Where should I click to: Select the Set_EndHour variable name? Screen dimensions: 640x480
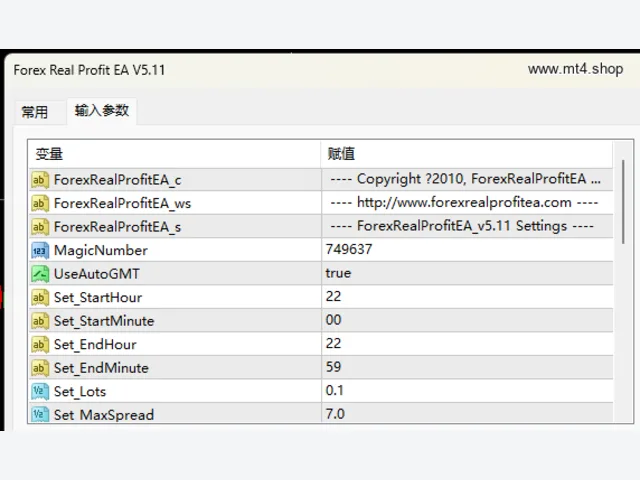click(95, 344)
